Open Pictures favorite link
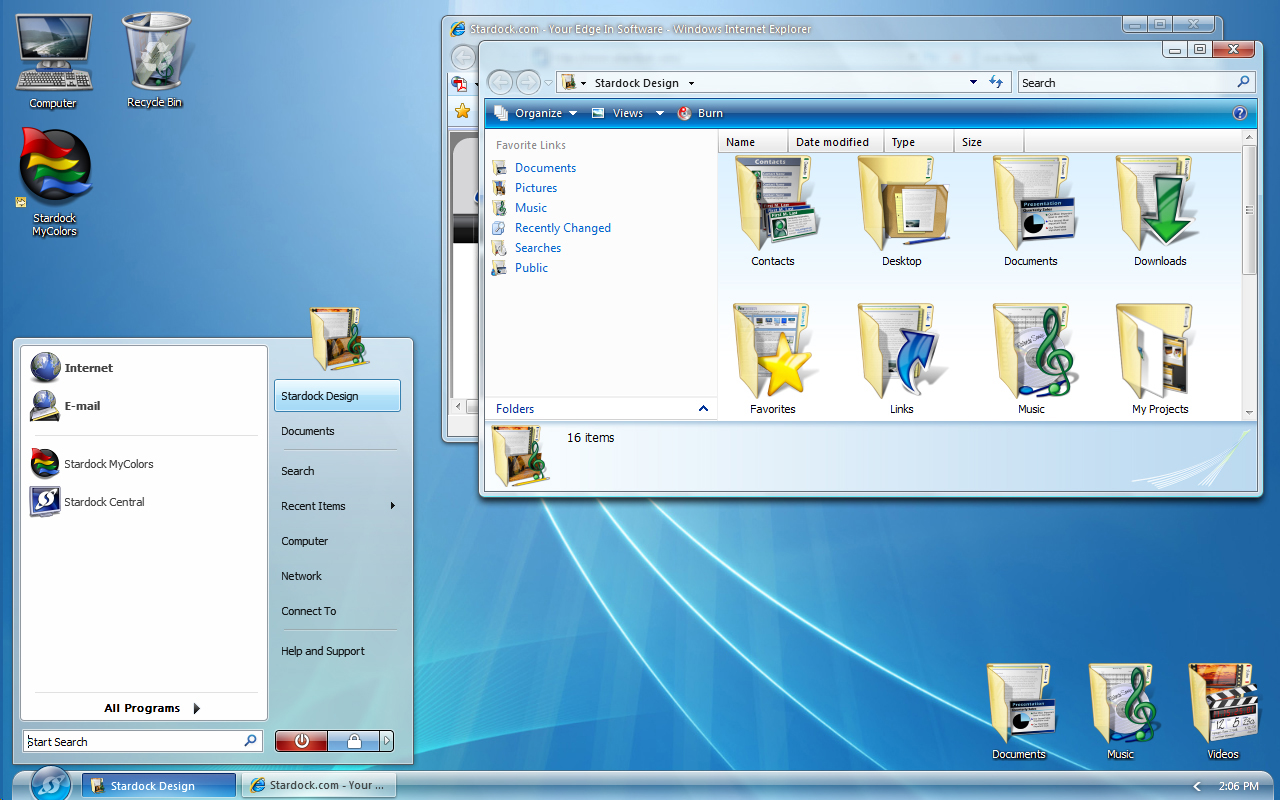Image resolution: width=1280 pixels, height=800 pixels. 536,188
